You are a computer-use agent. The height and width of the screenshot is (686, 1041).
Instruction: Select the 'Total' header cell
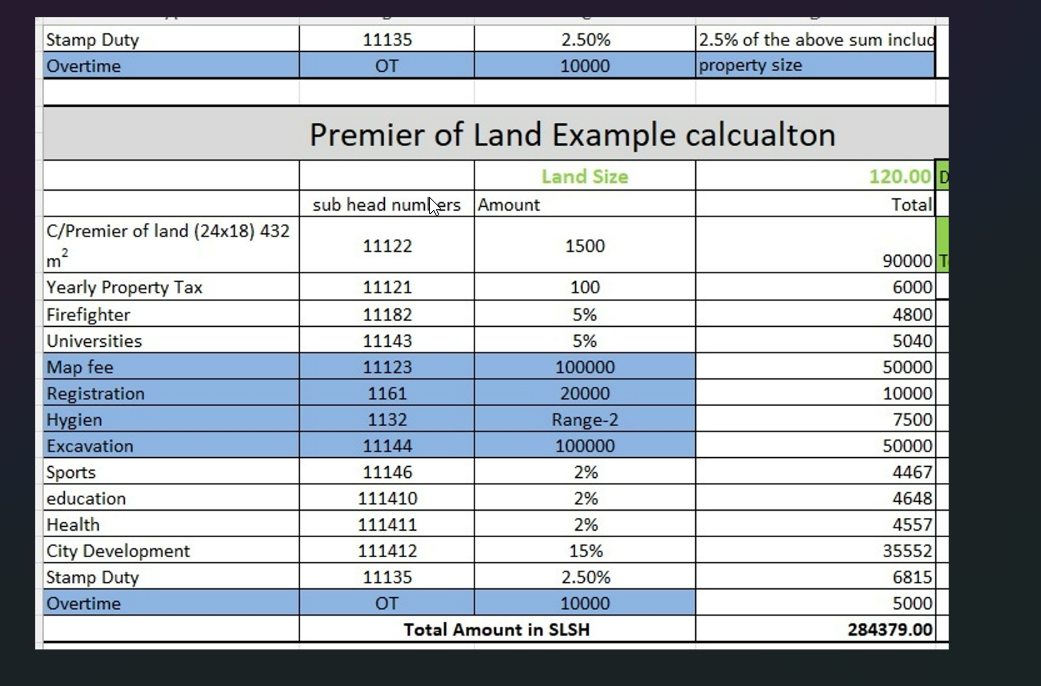click(815, 204)
